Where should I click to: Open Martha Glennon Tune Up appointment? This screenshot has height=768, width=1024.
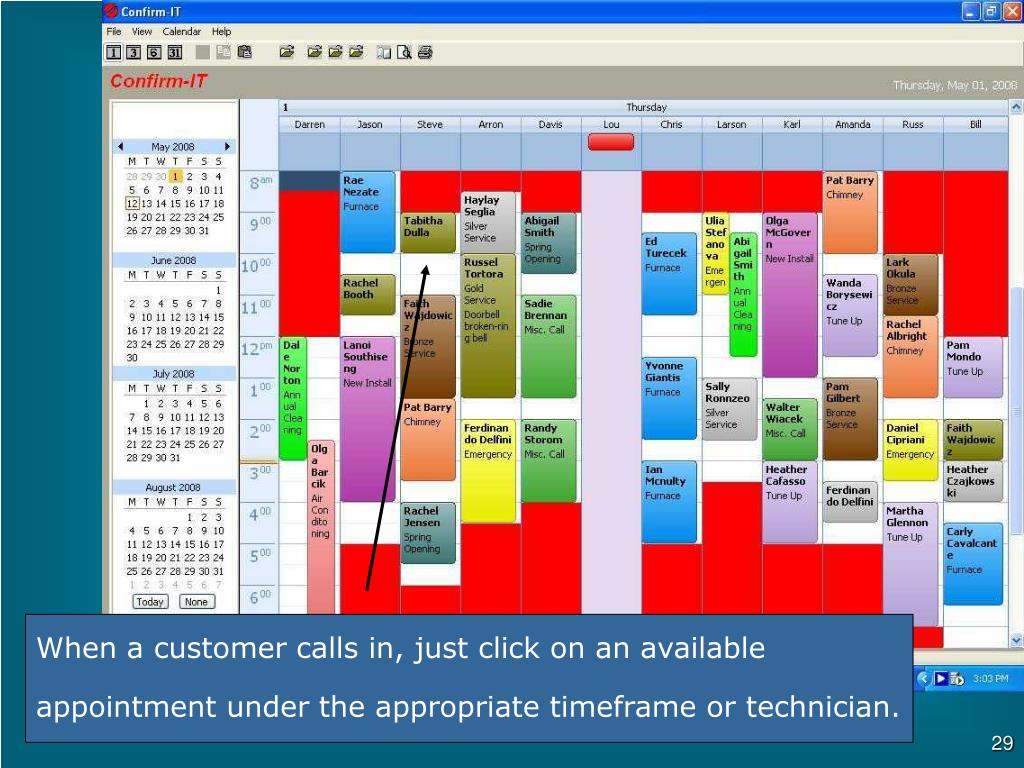coord(910,564)
